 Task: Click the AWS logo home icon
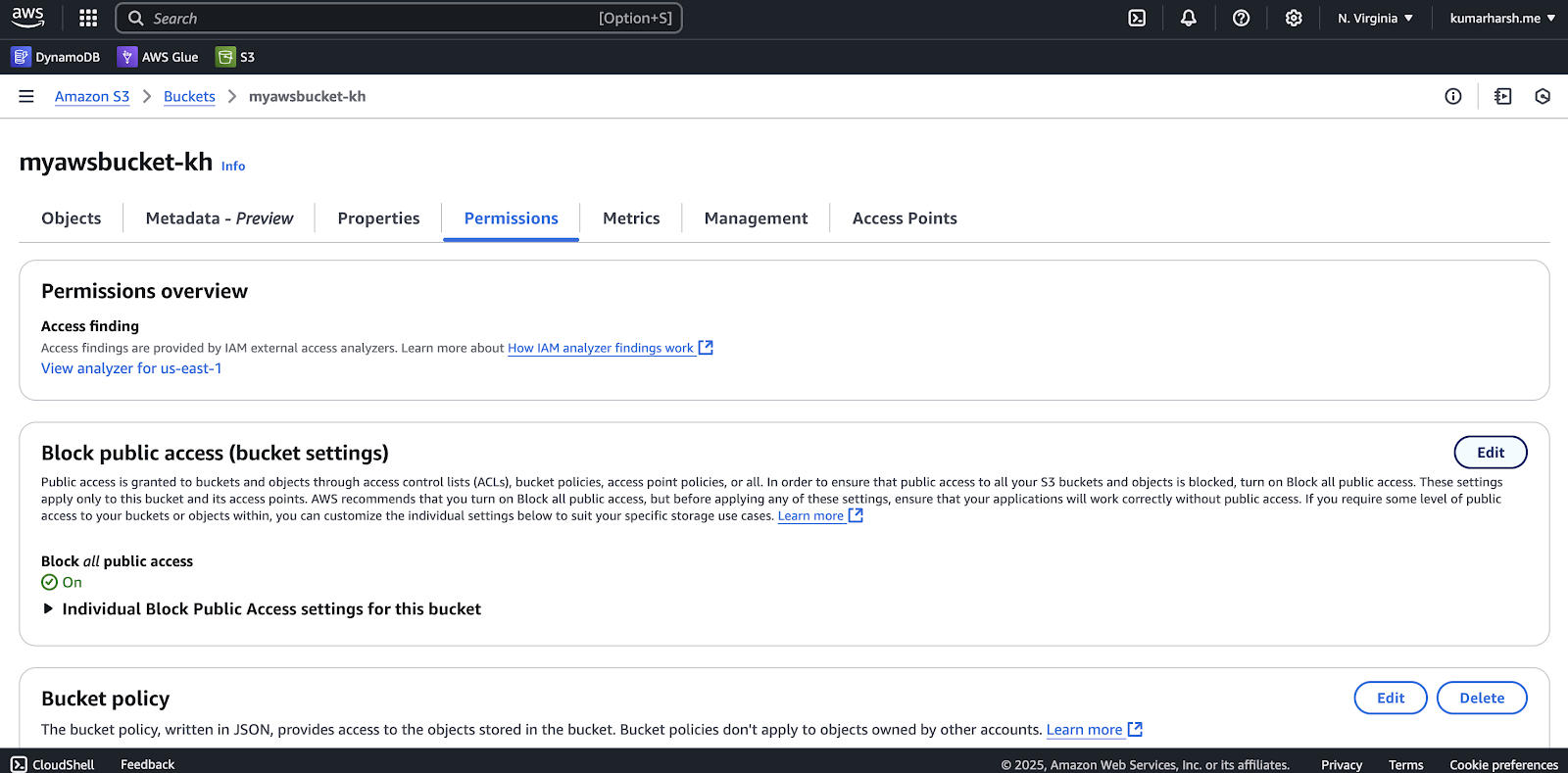tap(27, 18)
